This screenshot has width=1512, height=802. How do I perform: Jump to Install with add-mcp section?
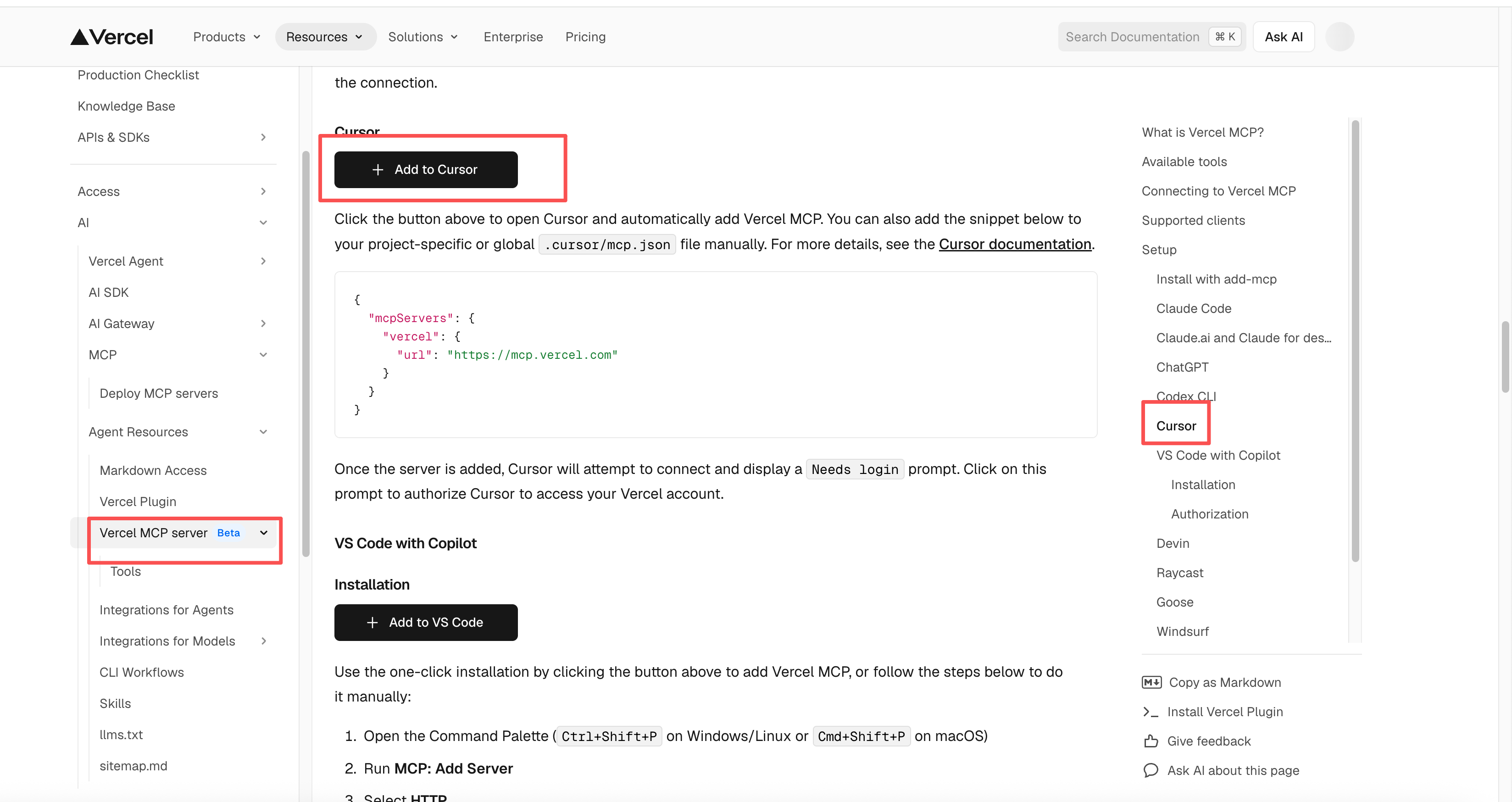[x=1216, y=279]
